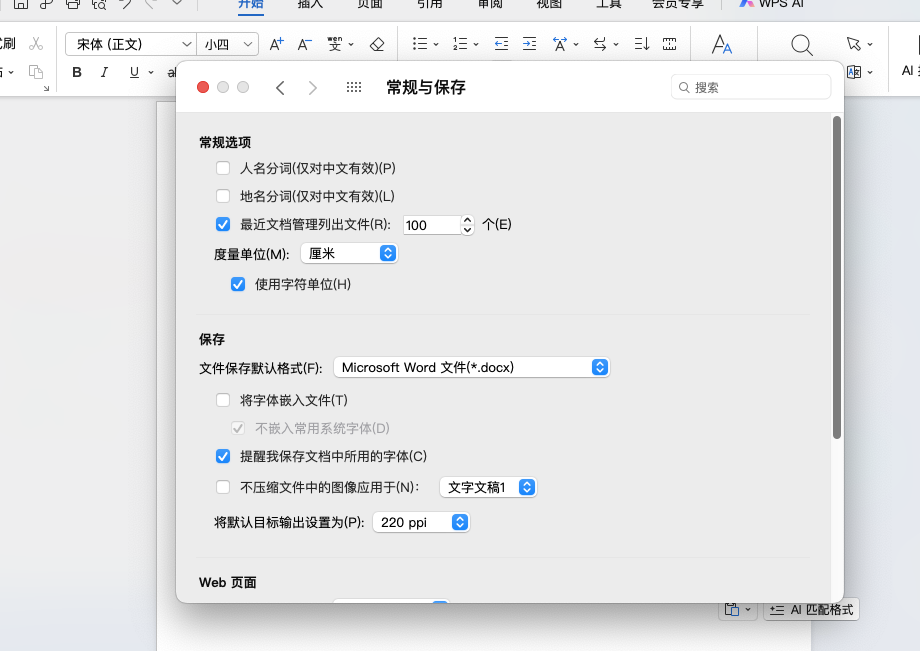Open the 文字文稿1 document dropdown

[x=488, y=487]
